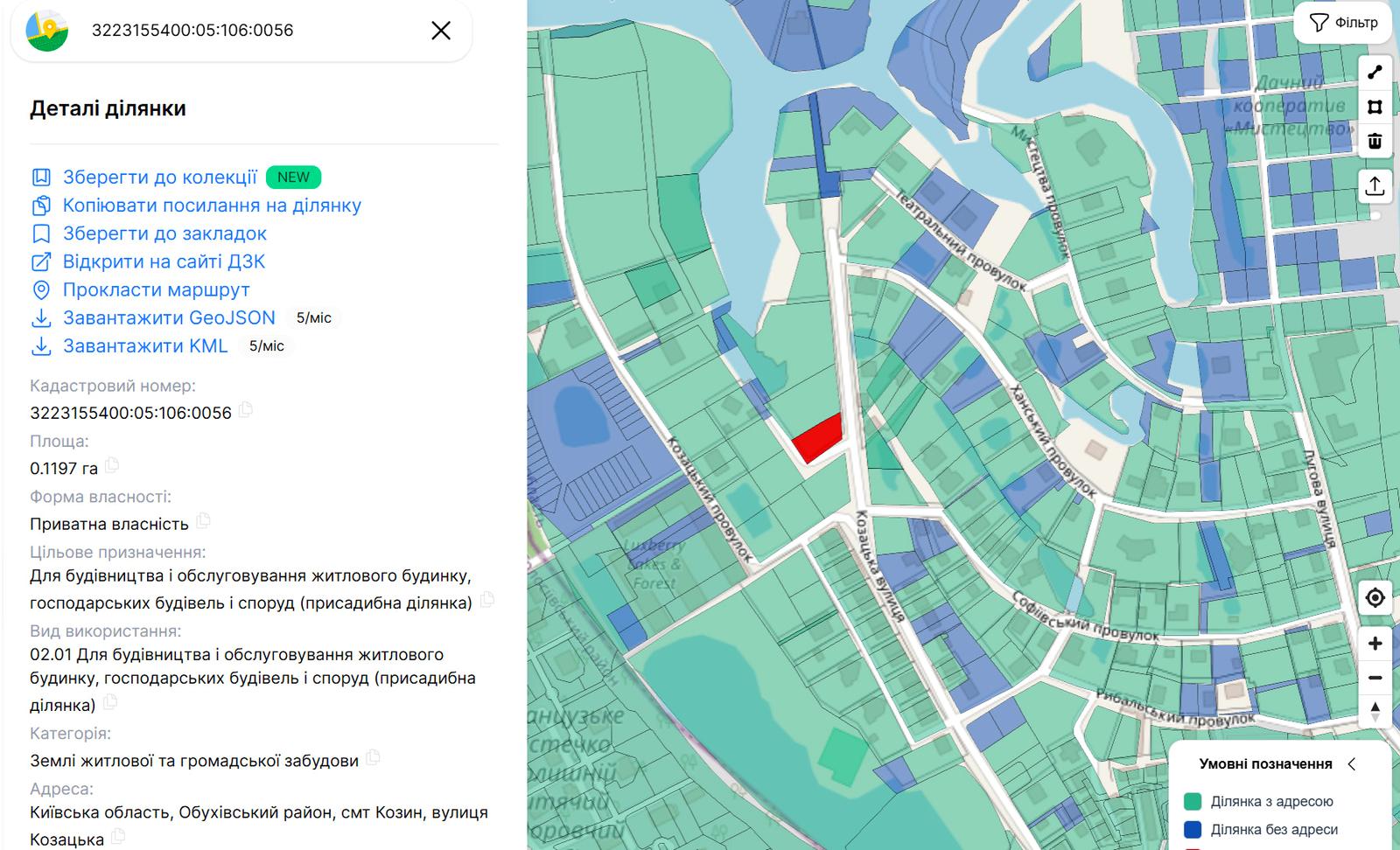Image resolution: width=1400 pixels, height=850 pixels.
Task: Copy the cadastral number value
Action: 246,409
